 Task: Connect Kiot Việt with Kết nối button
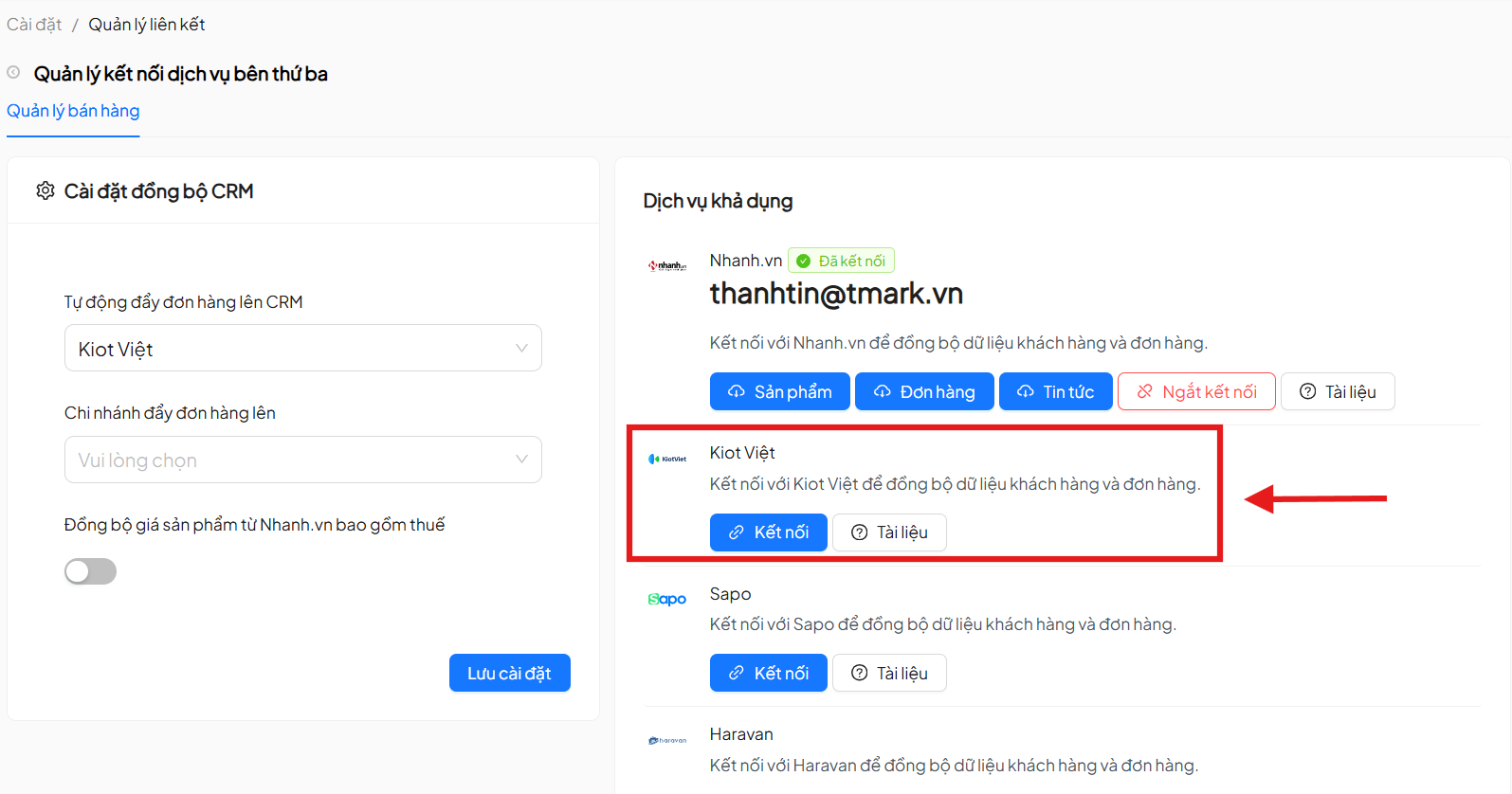coord(768,532)
